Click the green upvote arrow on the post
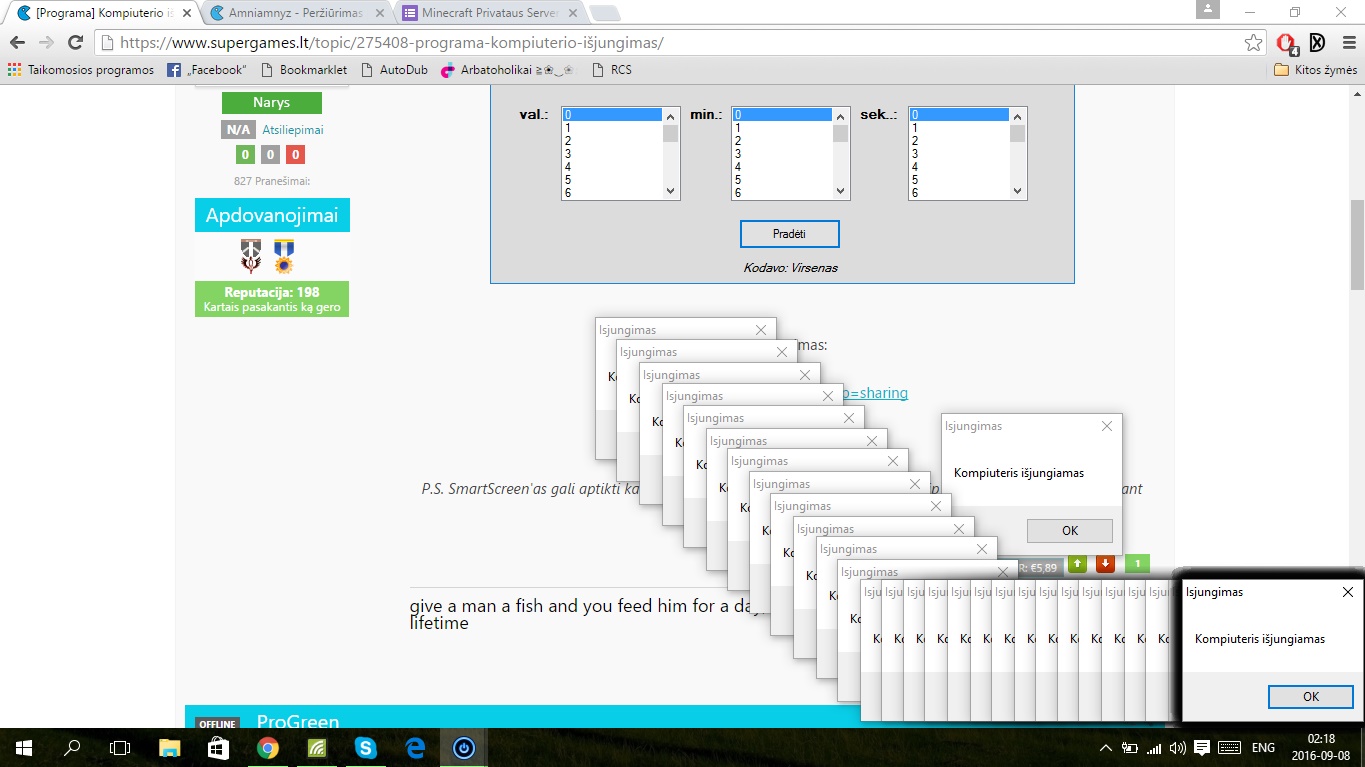 click(x=1078, y=564)
